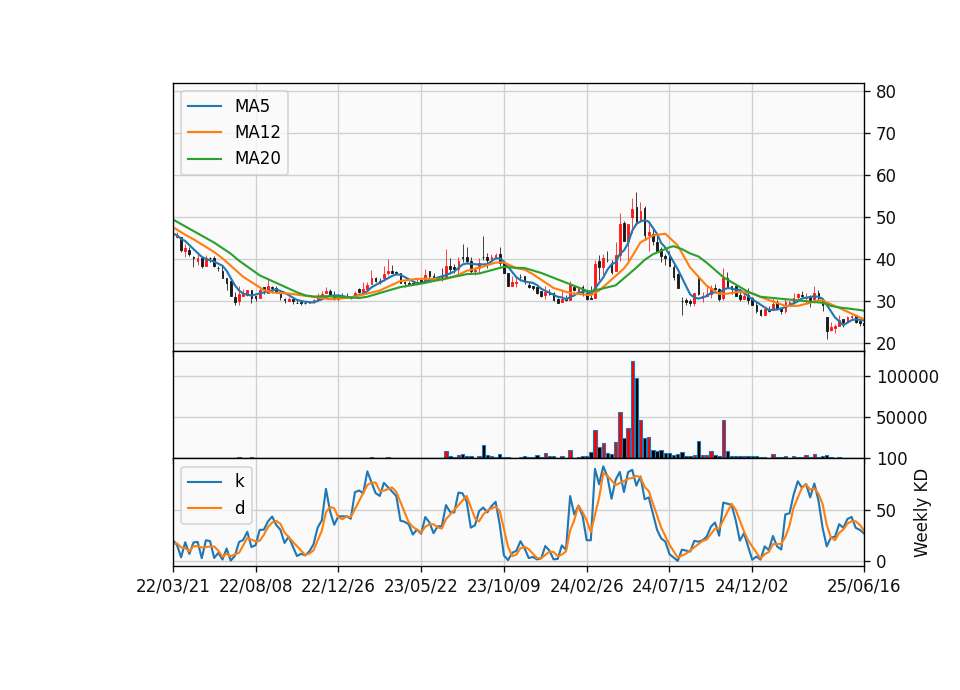Click the 'k' label in KD legend
The height and width of the screenshot is (690, 960).
239,481
